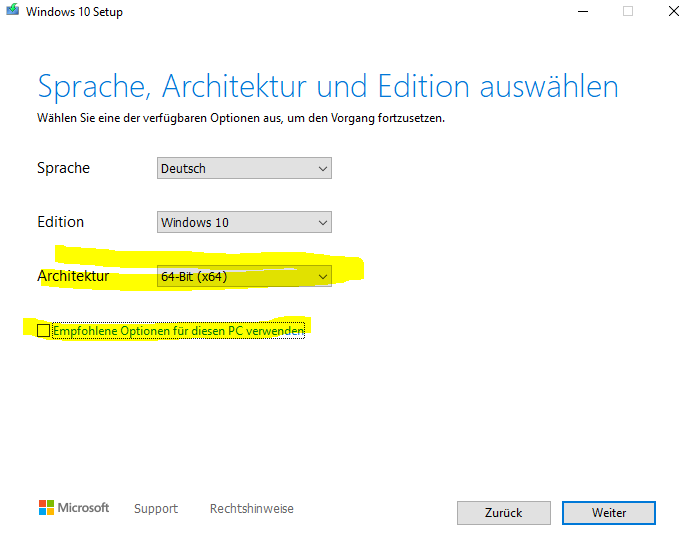Click the 'Architektur' label
Viewport: 695px width, 546px height.
73,276
